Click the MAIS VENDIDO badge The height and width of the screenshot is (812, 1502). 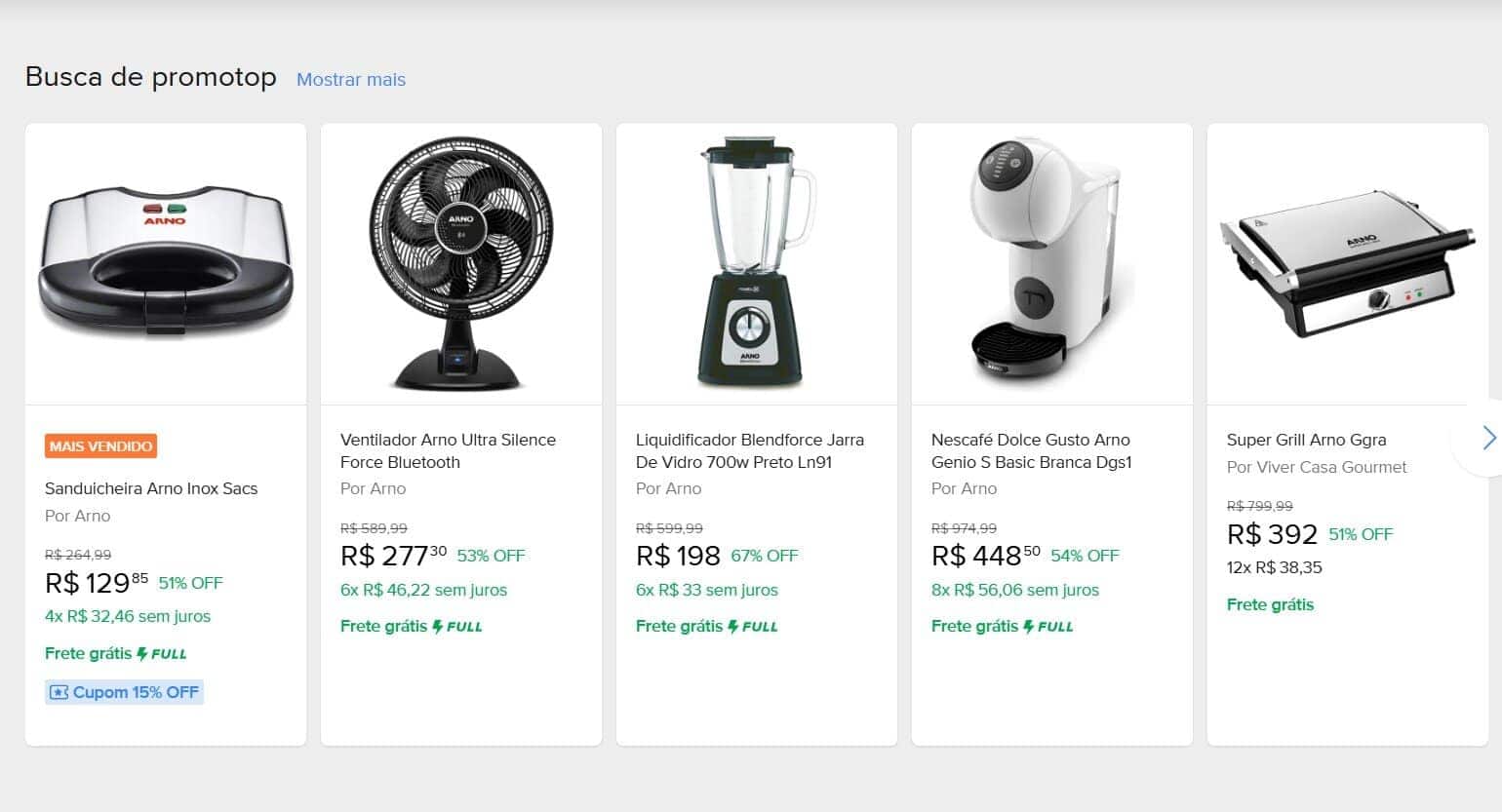[x=100, y=446]
